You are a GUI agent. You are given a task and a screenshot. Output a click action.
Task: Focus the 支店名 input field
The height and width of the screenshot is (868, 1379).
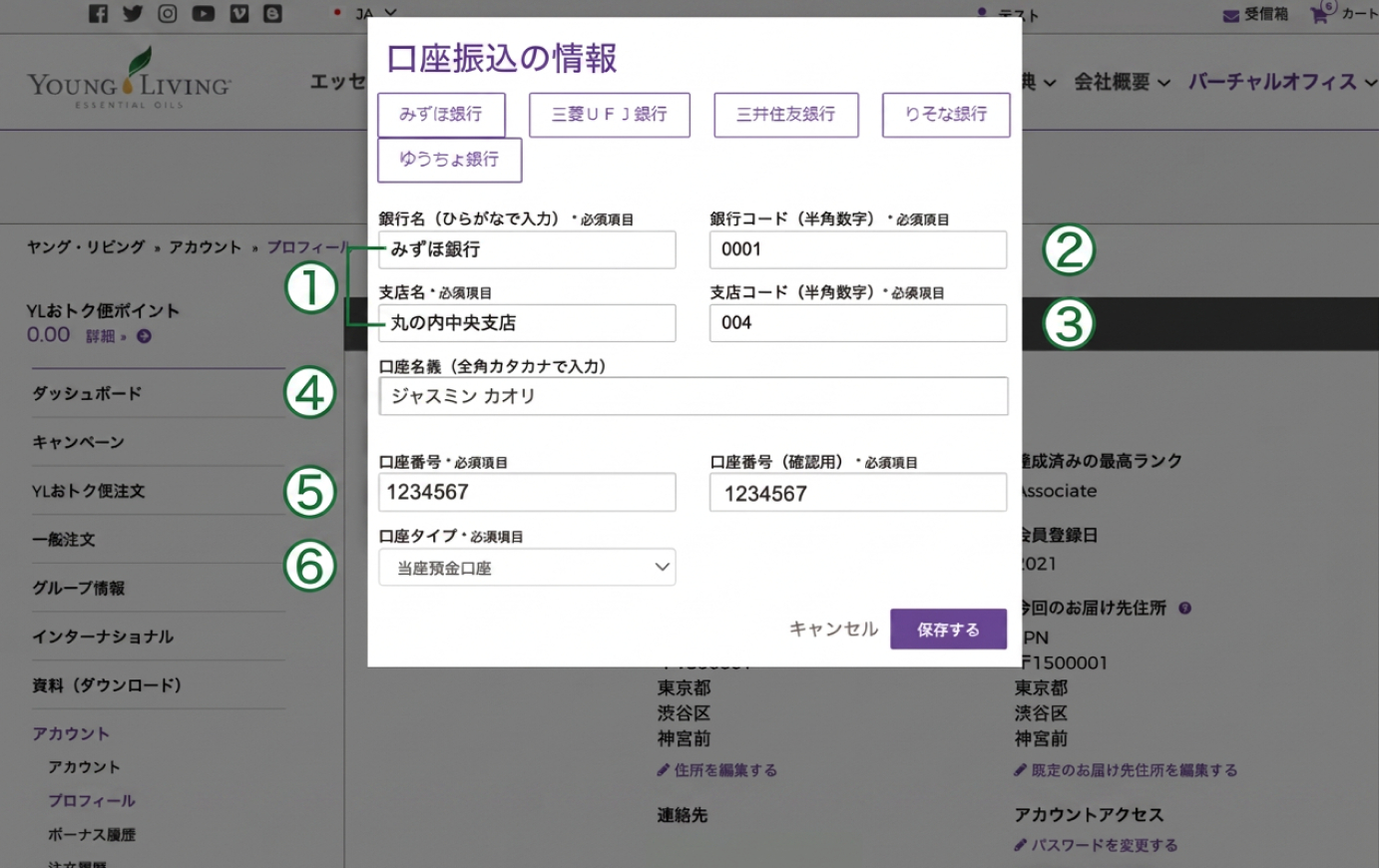pos(527,323)
